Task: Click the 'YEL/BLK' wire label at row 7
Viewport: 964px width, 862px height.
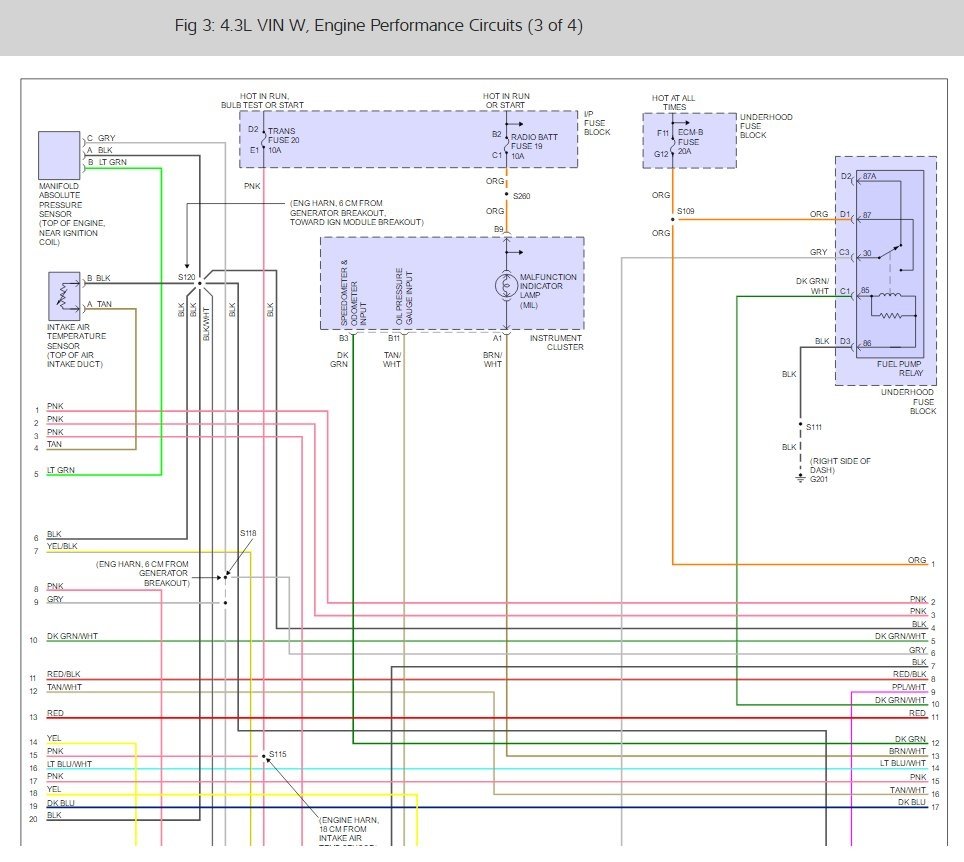Action: (62, 546)
